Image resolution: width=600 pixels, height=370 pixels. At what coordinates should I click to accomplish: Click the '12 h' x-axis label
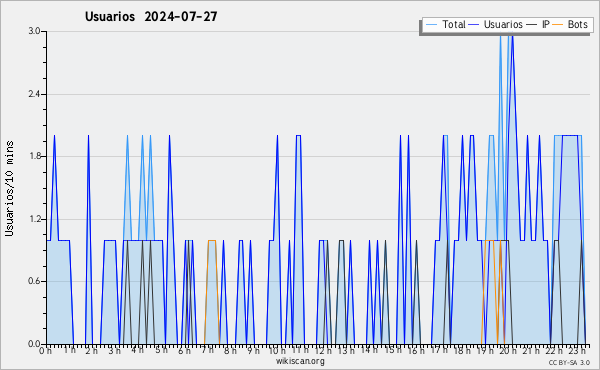(x=323, y=350)
